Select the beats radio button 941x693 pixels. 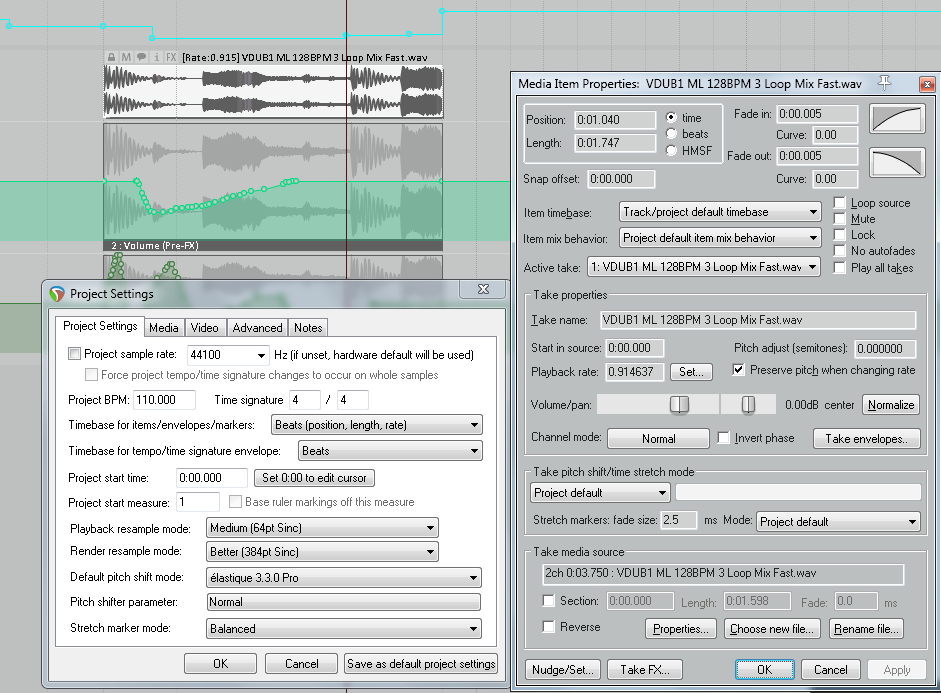point(672,134)
